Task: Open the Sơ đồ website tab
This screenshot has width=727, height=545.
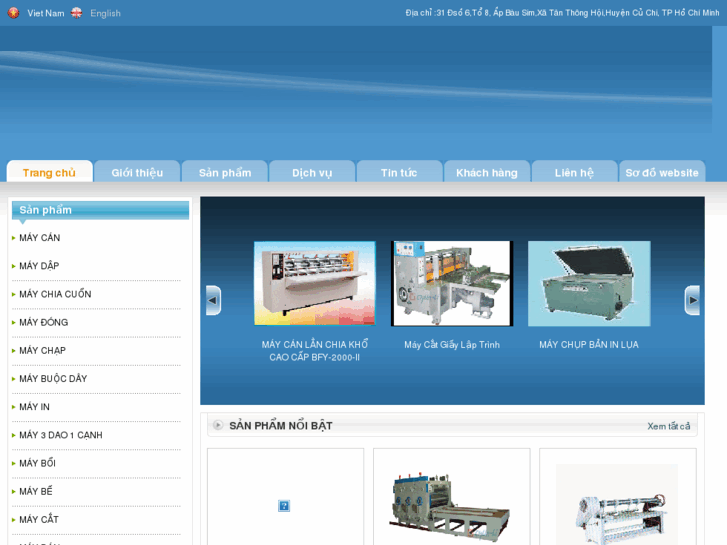Action: click(662, 173)
